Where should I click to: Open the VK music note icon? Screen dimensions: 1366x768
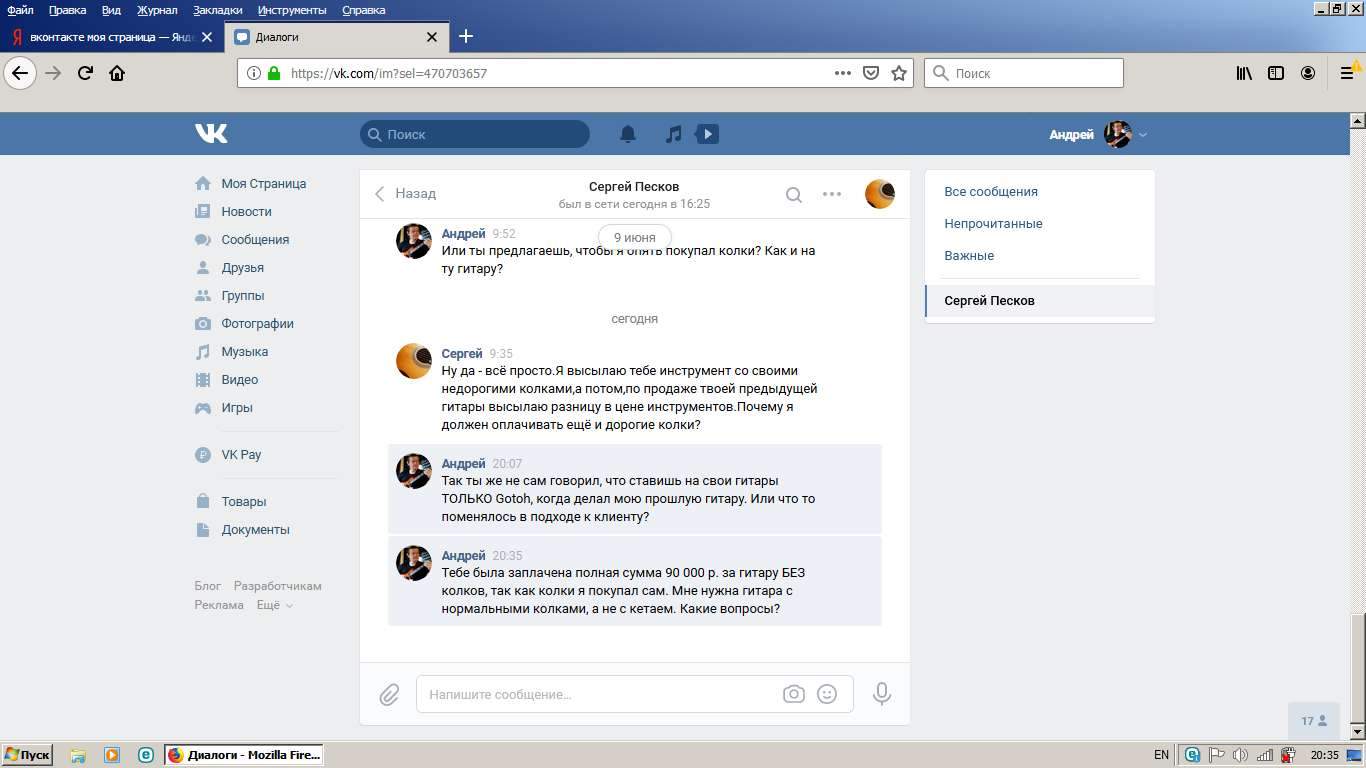click(x=674, y=134)
